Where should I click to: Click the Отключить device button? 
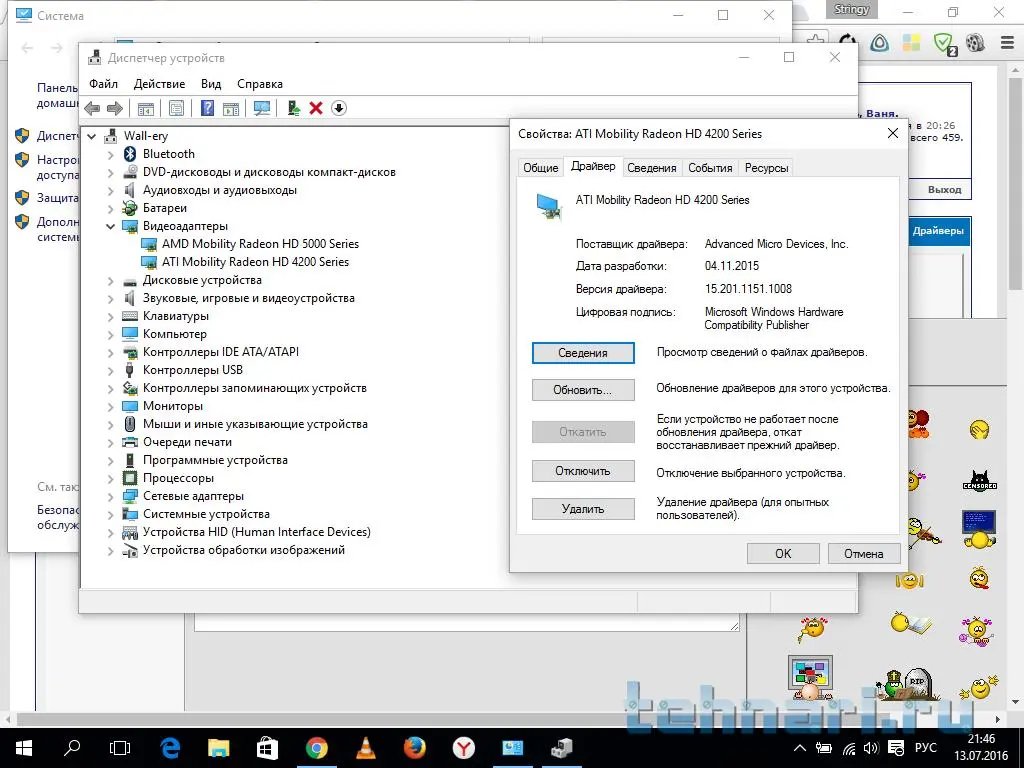coord(583,471)
